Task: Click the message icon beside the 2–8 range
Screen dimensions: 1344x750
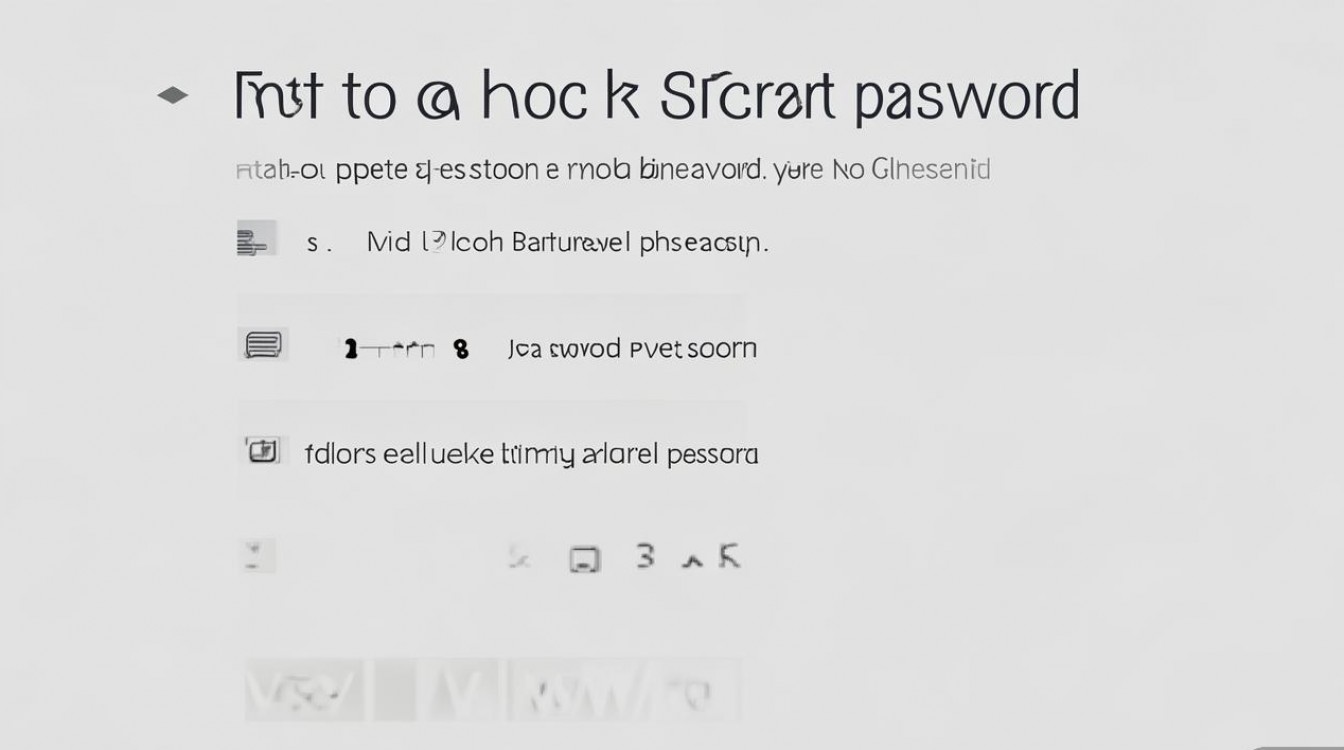Action: [x=263, y=346]
